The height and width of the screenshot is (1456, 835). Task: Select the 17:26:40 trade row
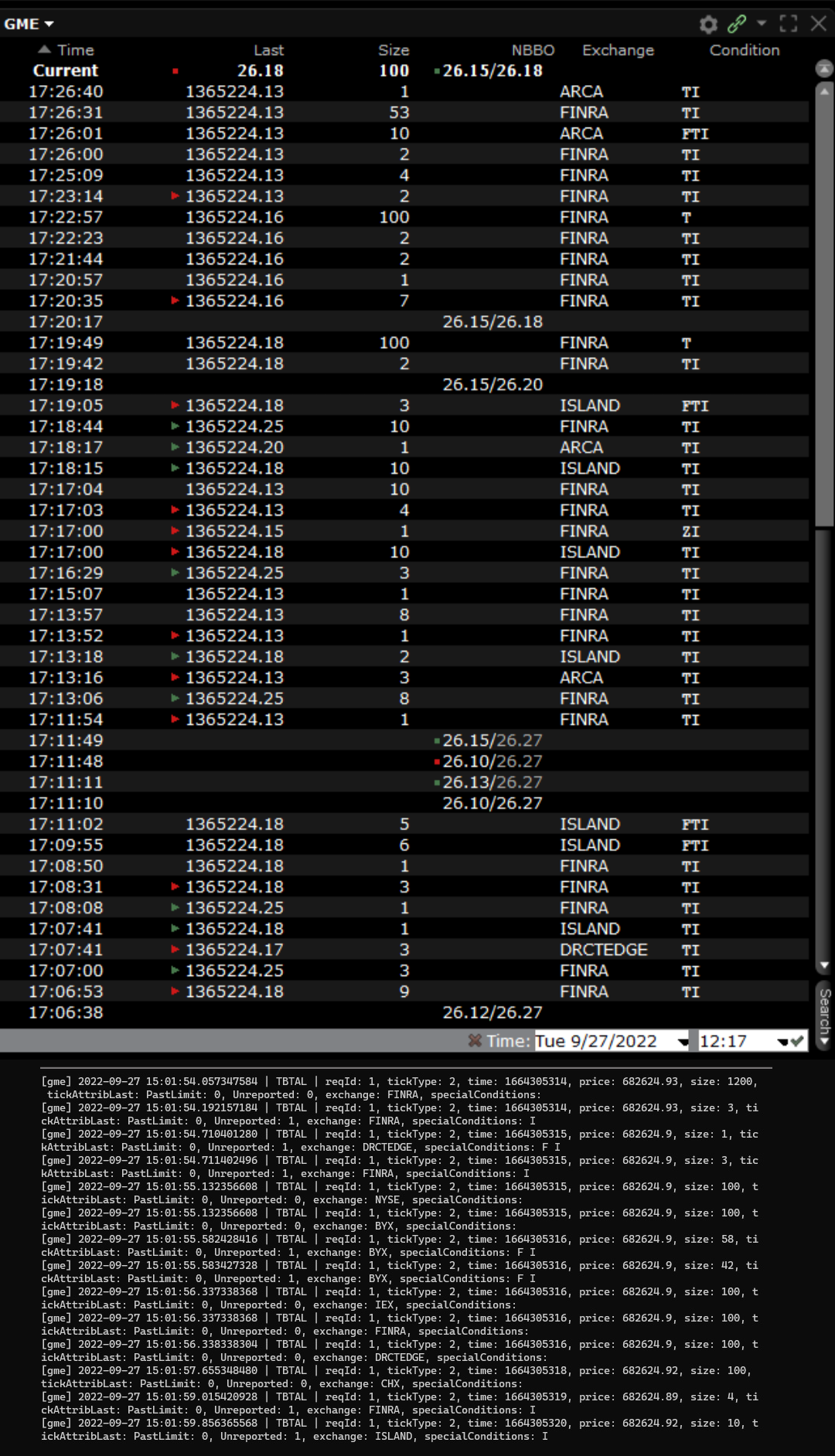tap(405, 91)
